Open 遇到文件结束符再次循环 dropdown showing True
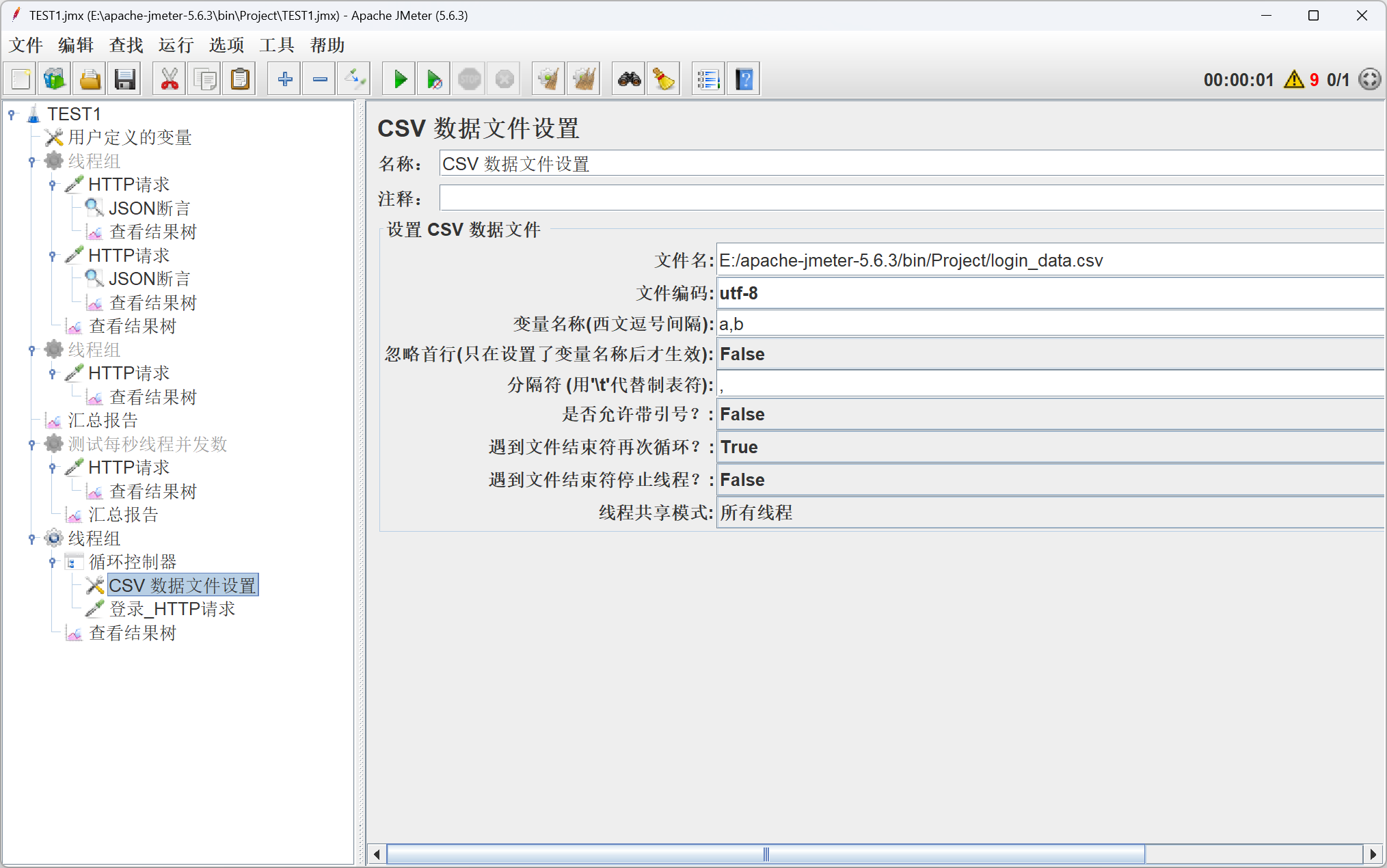1387x868 pixels. [x=1050, y=447]
